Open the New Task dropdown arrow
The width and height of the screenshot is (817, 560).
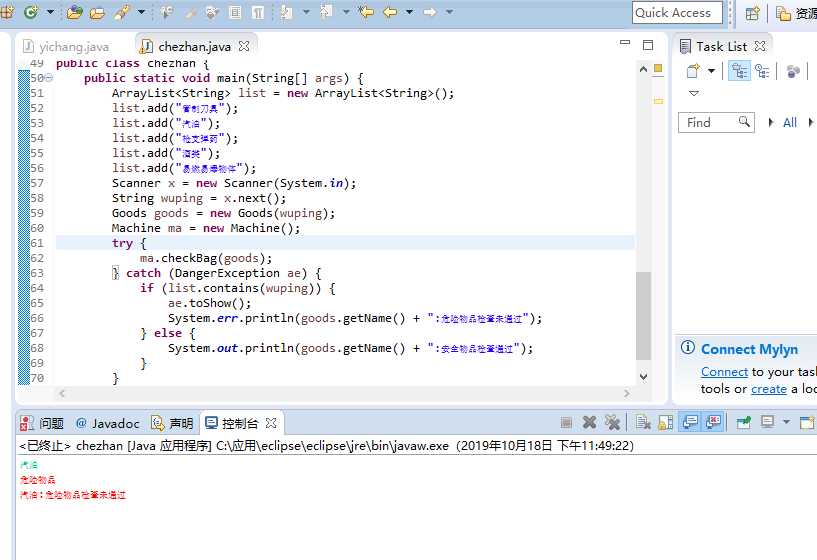point(711,71)
